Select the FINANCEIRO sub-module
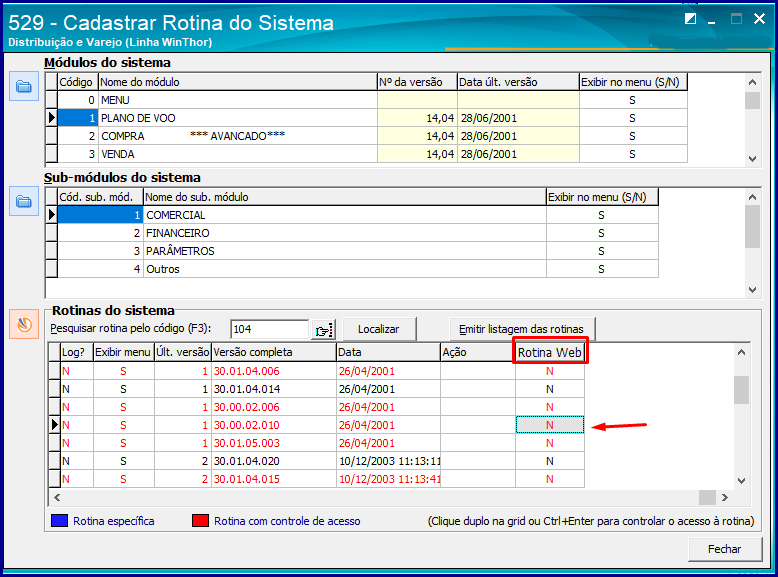Screen dimensions: 778x577 coord(352,233)
